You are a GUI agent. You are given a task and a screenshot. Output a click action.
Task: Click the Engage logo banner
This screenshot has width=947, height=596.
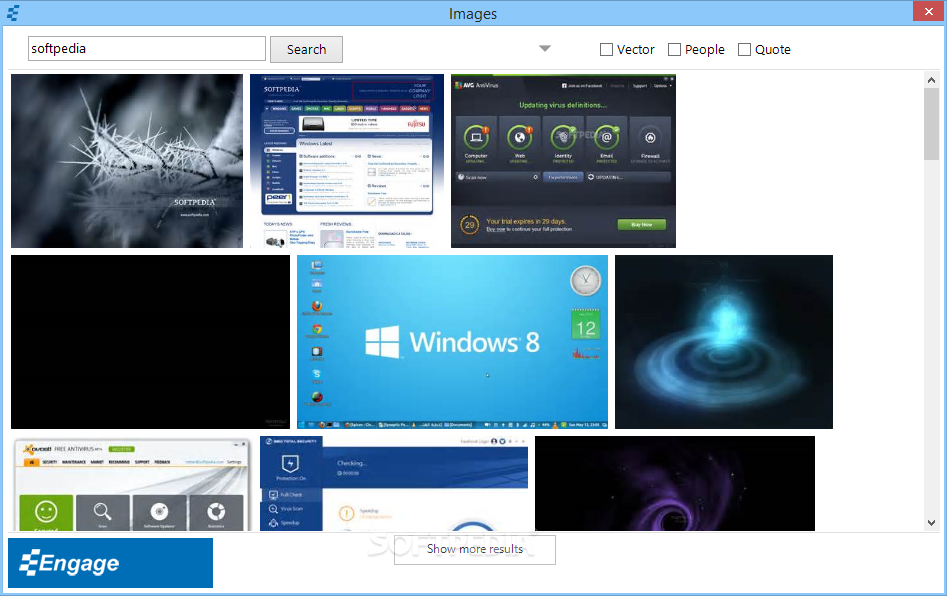pos(111,563)
